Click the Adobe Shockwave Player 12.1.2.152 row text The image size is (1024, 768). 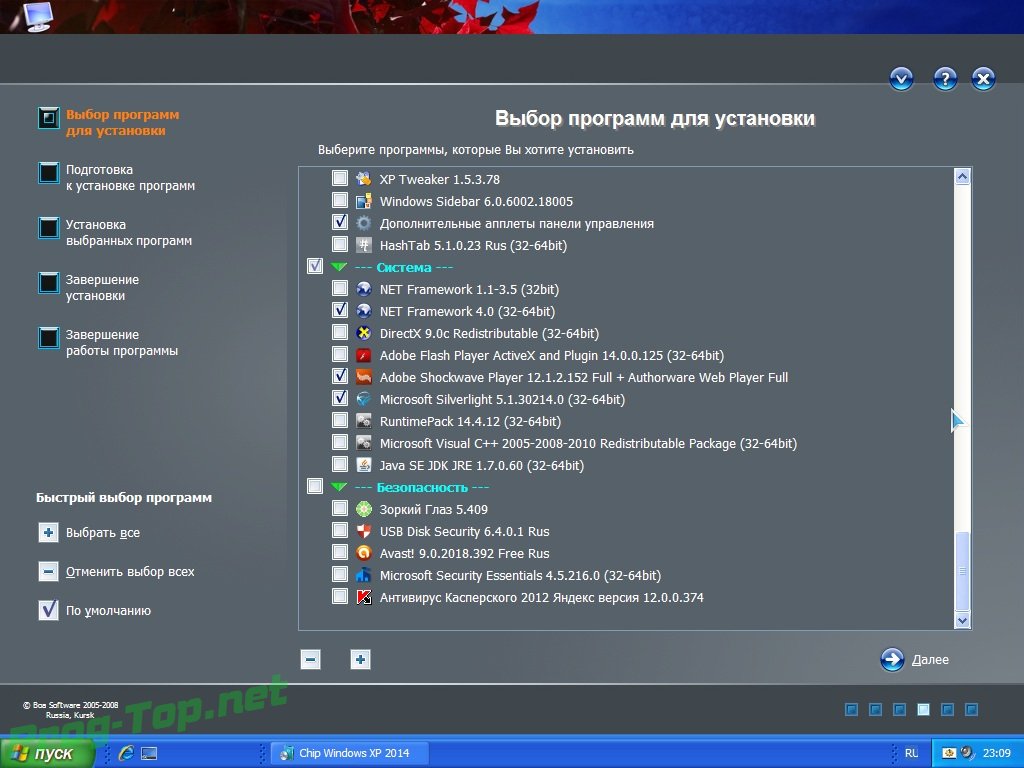point(584,377)
